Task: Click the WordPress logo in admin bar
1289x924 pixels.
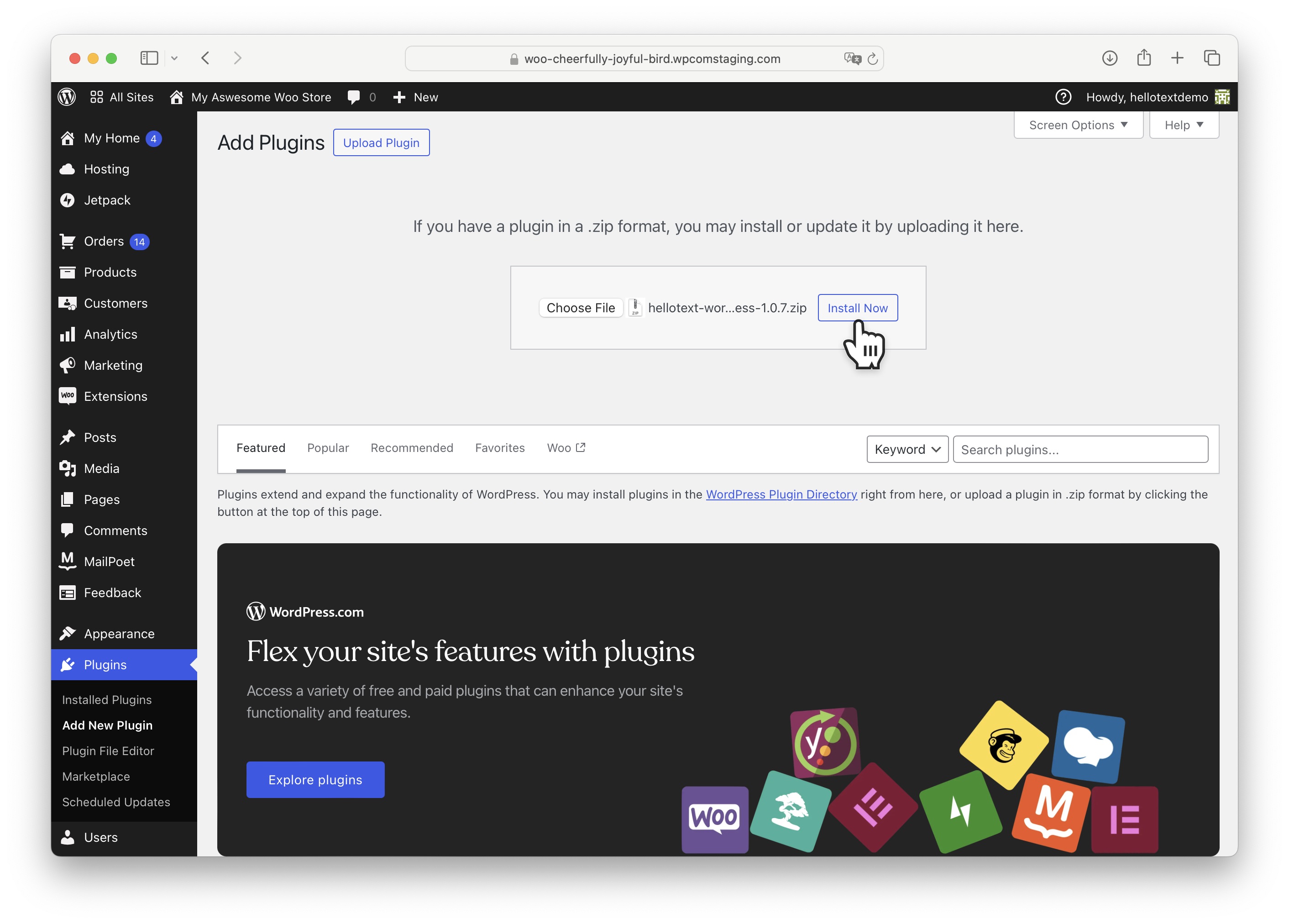Action: pos(67,97)
